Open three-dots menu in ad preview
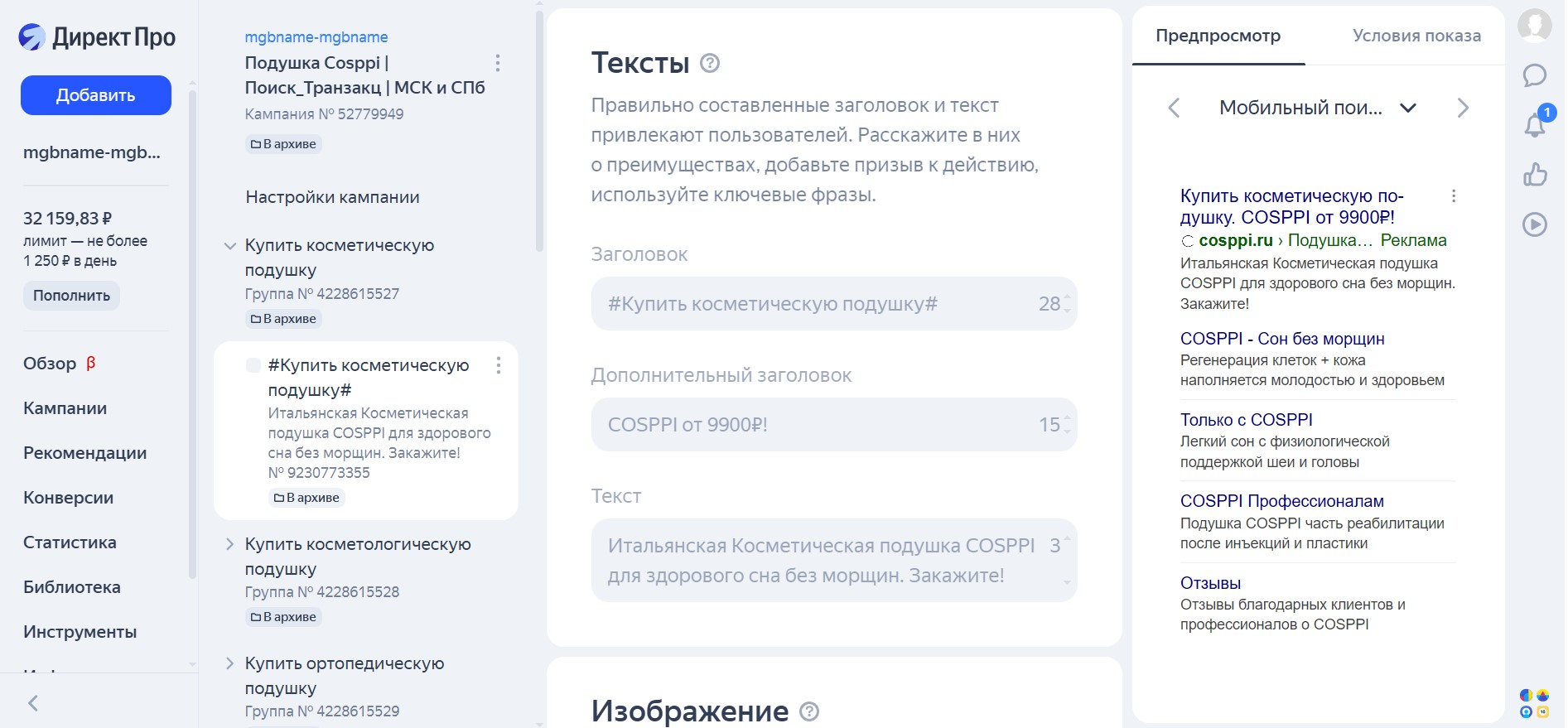The height and width of the screenshot is (728, 1568). tap(1453, 196)
